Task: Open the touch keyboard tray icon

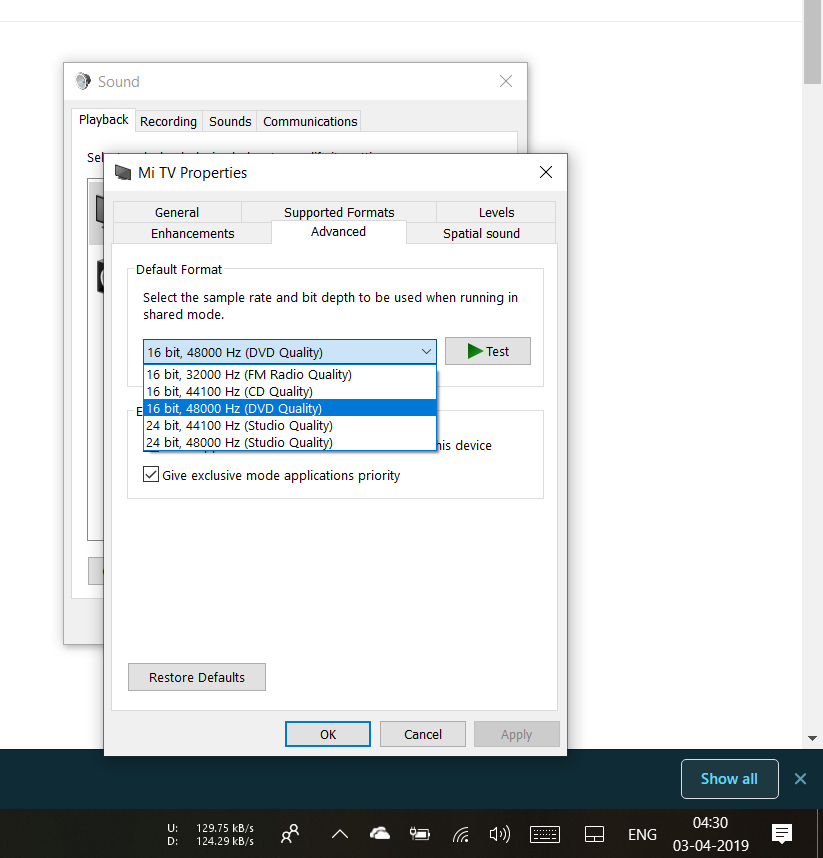Action: (545, 834)
